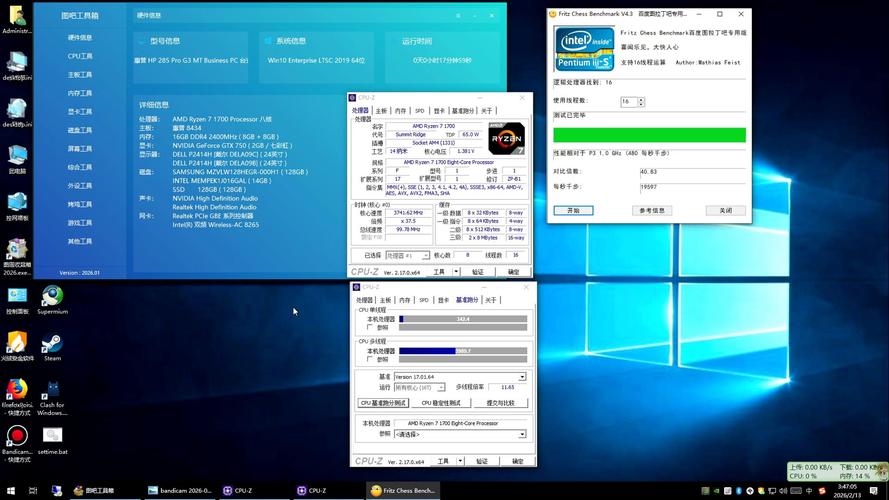Launch the Supermium browser desktop icon
The image size is (889, 500).
(52, 297)
